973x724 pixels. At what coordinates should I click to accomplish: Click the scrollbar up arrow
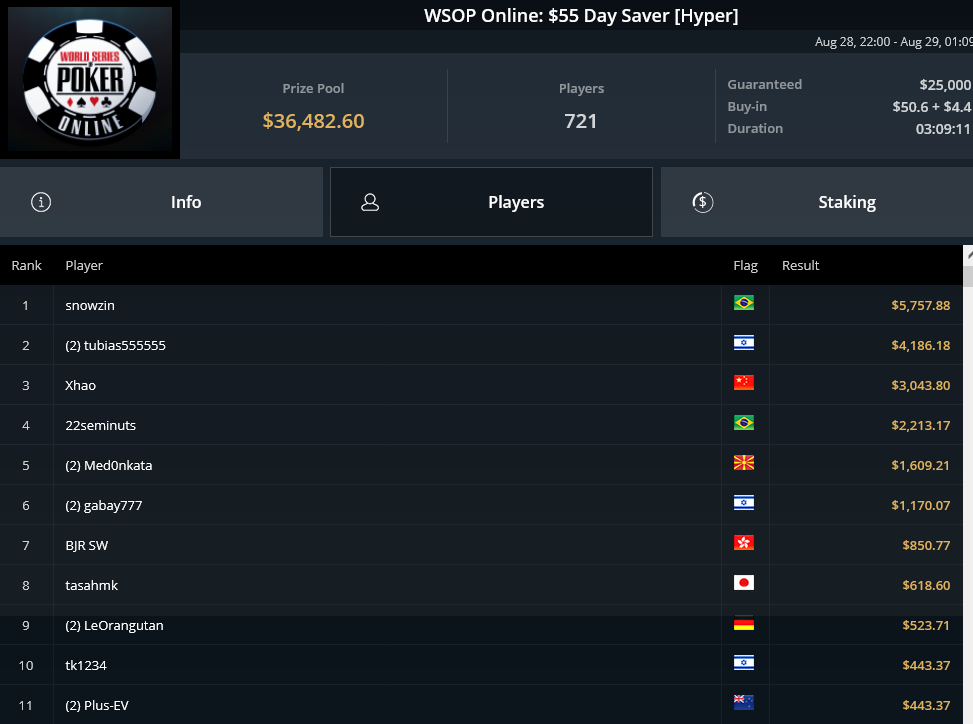969,254
